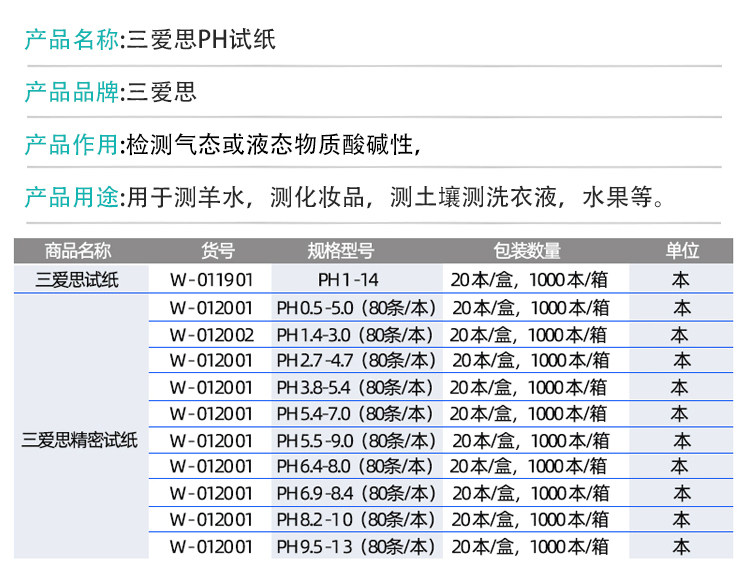Click the item number in the PH0.5-5.0 row
Viewport: 750px width, 575px height.
pos(211,308)
